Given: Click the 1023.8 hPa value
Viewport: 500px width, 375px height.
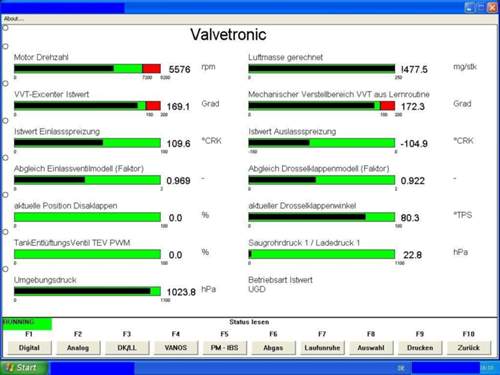Looking at the screenshot, I should point(181,292).
